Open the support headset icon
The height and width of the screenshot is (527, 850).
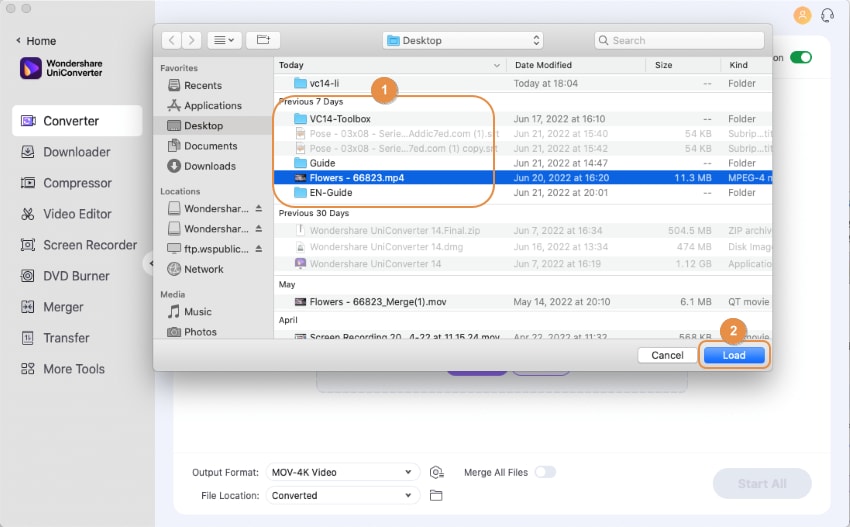coord(827,15)
